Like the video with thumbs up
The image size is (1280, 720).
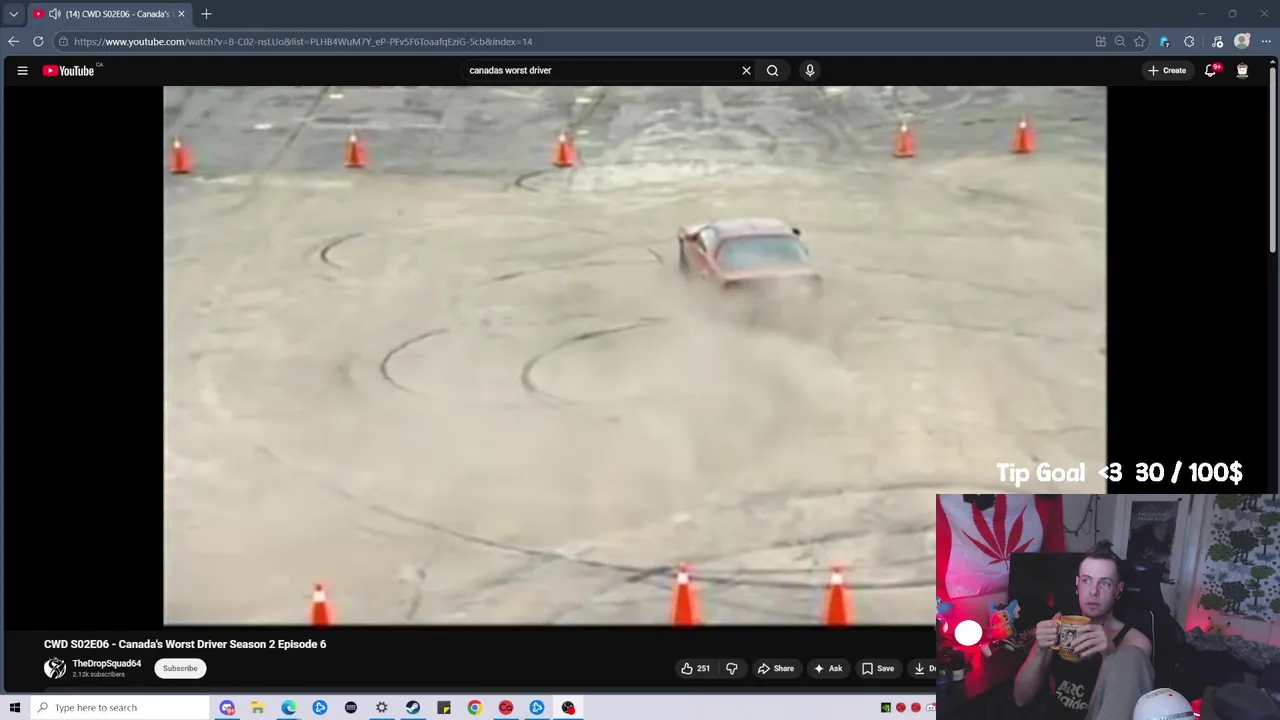coord(695,668)
